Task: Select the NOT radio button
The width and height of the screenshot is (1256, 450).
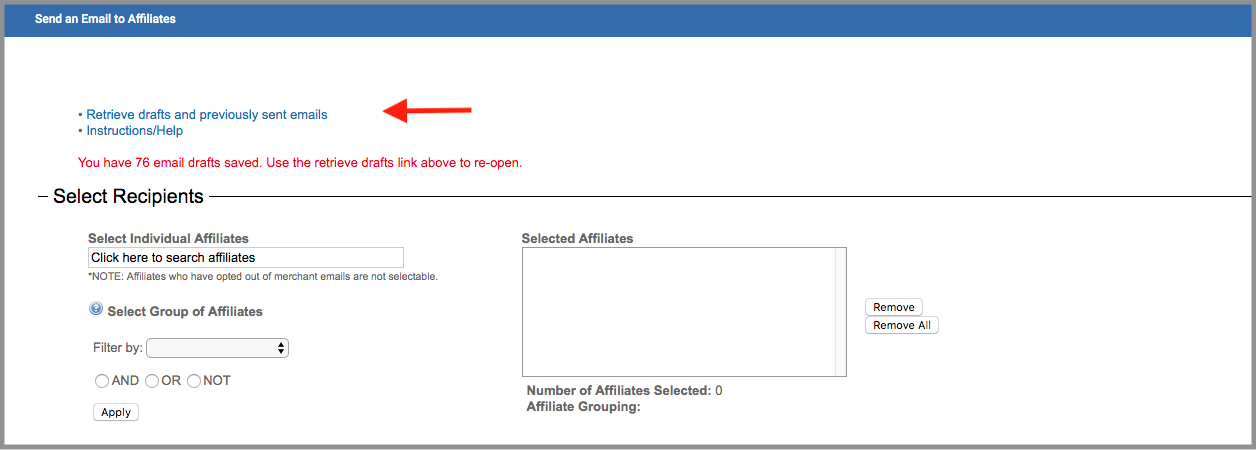Action: tap(194, 381)
